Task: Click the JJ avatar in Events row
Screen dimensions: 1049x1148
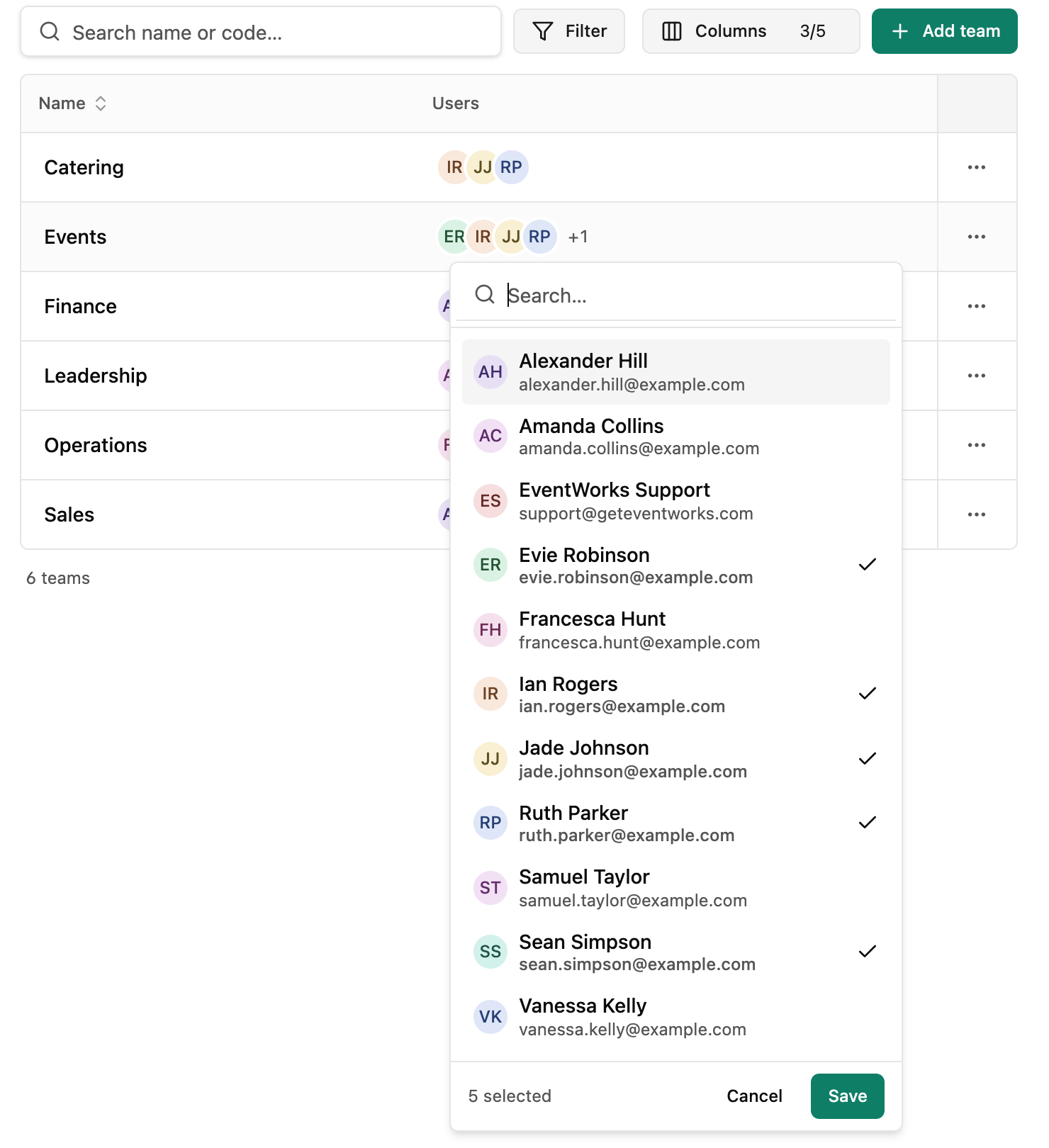Action: (x=511, y=237)
